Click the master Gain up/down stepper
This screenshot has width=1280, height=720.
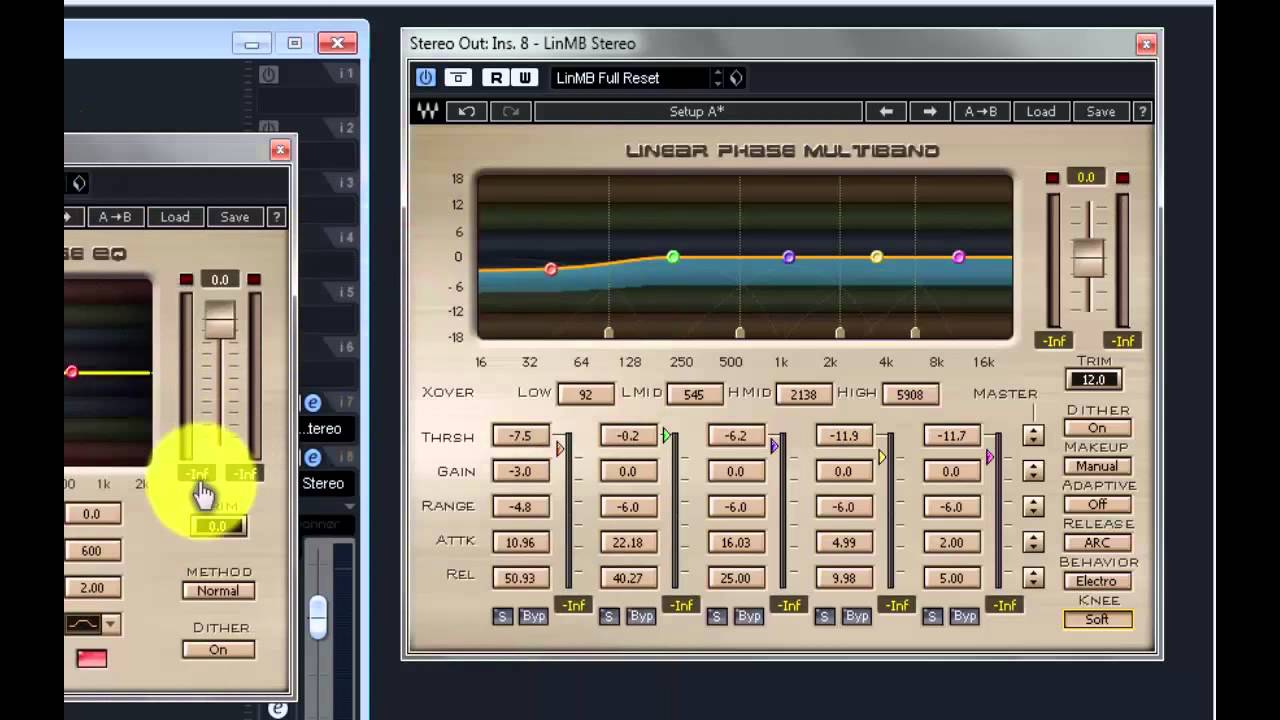click(x=1033, y=471)
